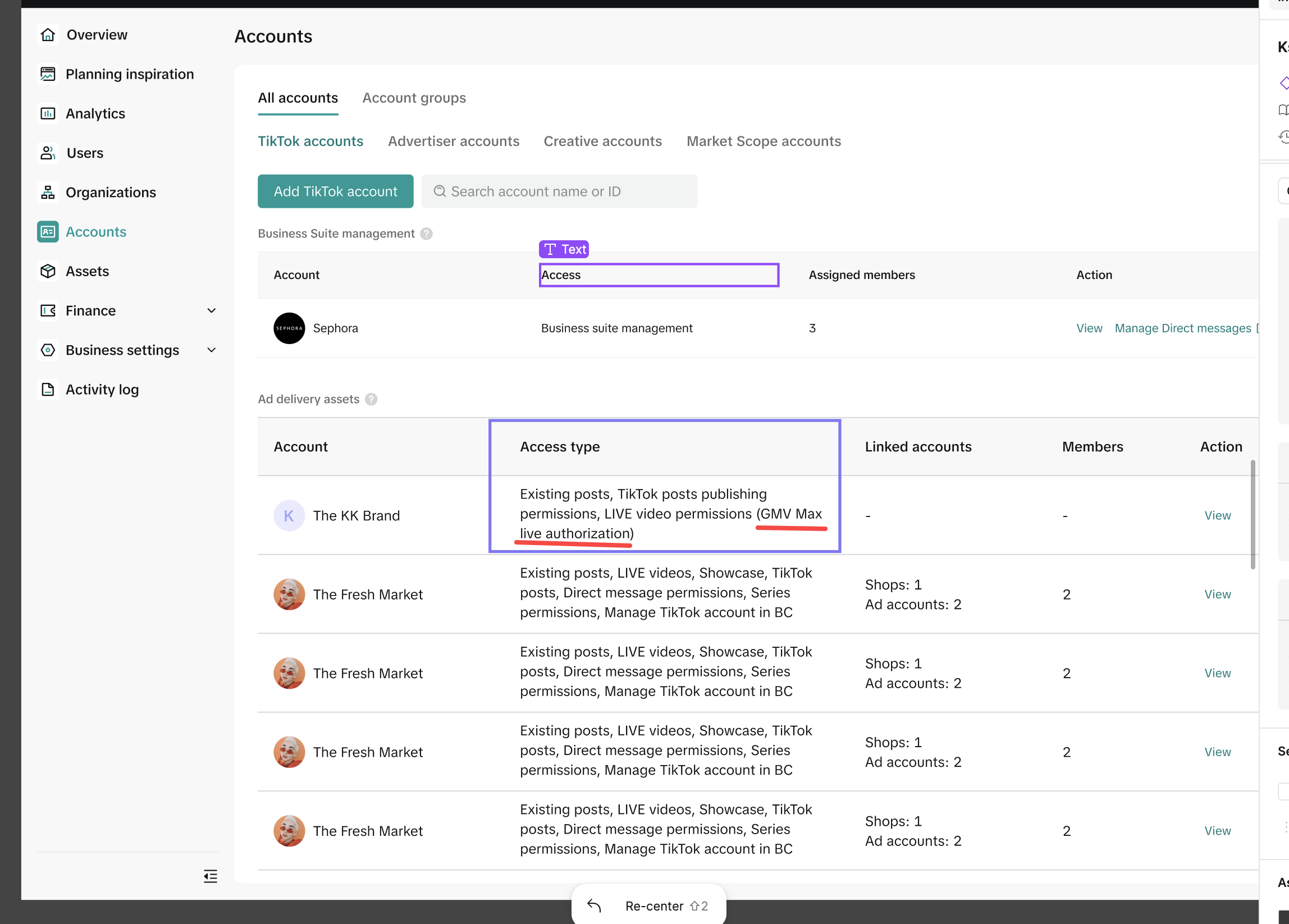The height and width of the screenshot is (924, 1289).
Task: Click the Assets cube icon
Action: pos(48,271)
